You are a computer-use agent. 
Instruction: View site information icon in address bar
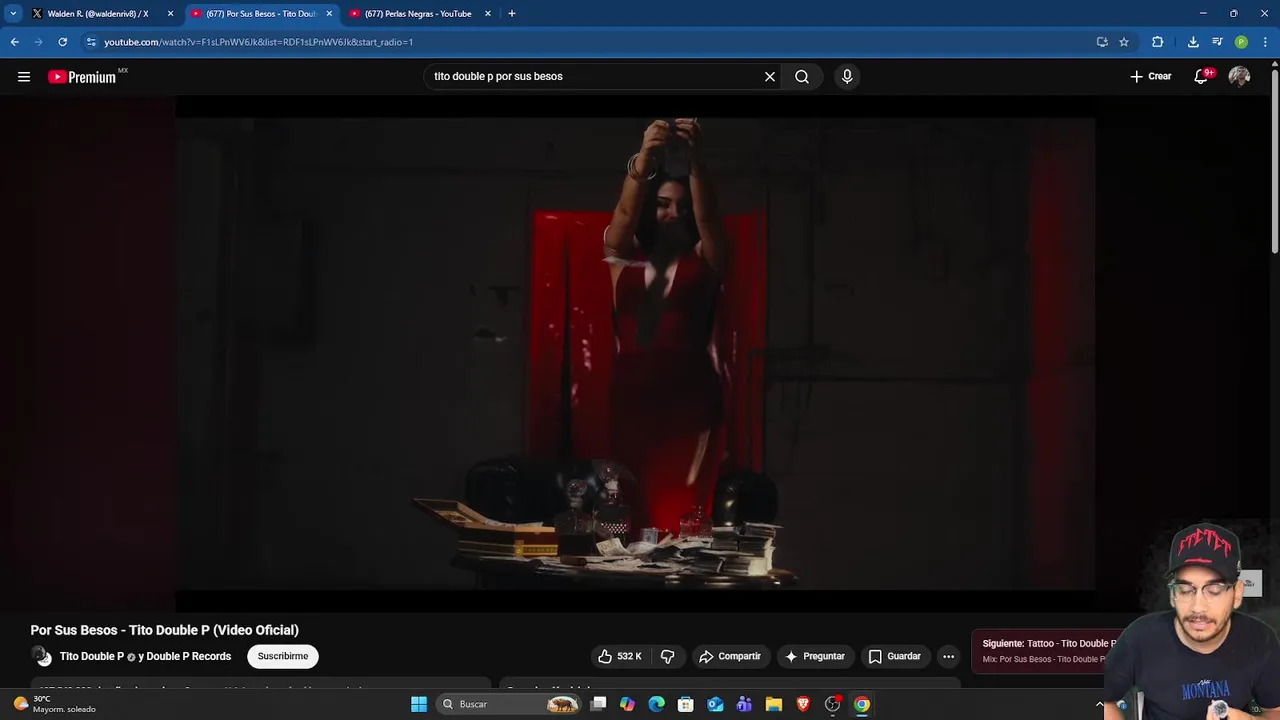tap(91, 42)
